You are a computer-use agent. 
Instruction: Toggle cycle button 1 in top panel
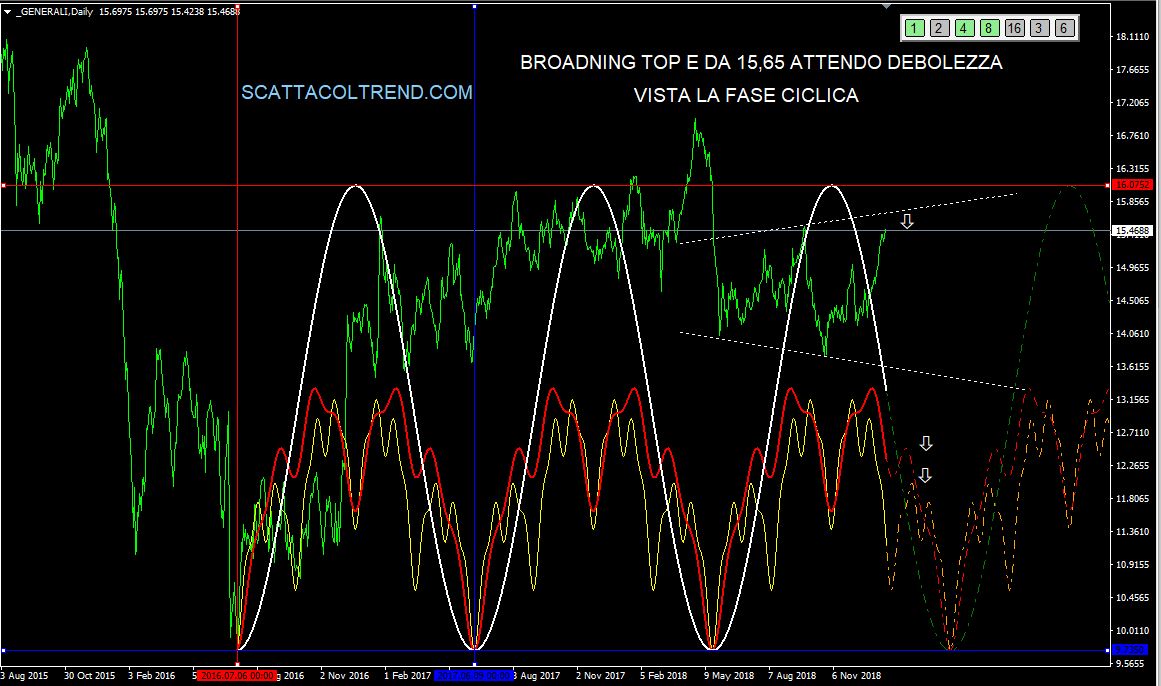pos(914,29)
